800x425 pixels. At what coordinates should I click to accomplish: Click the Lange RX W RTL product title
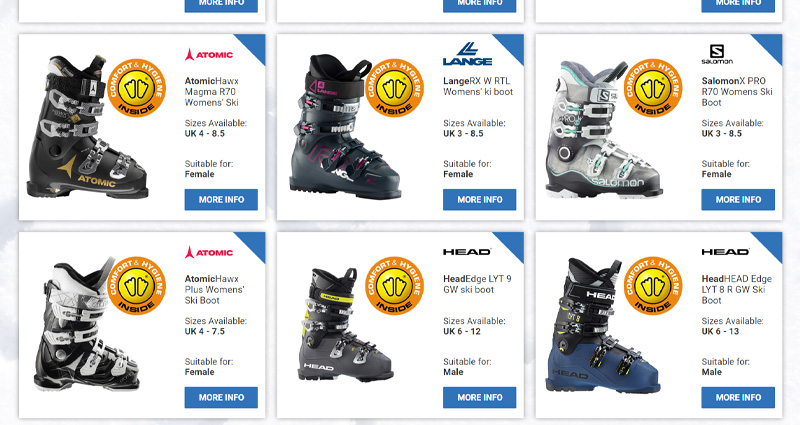pyautogui.click(x=478, y=86)
